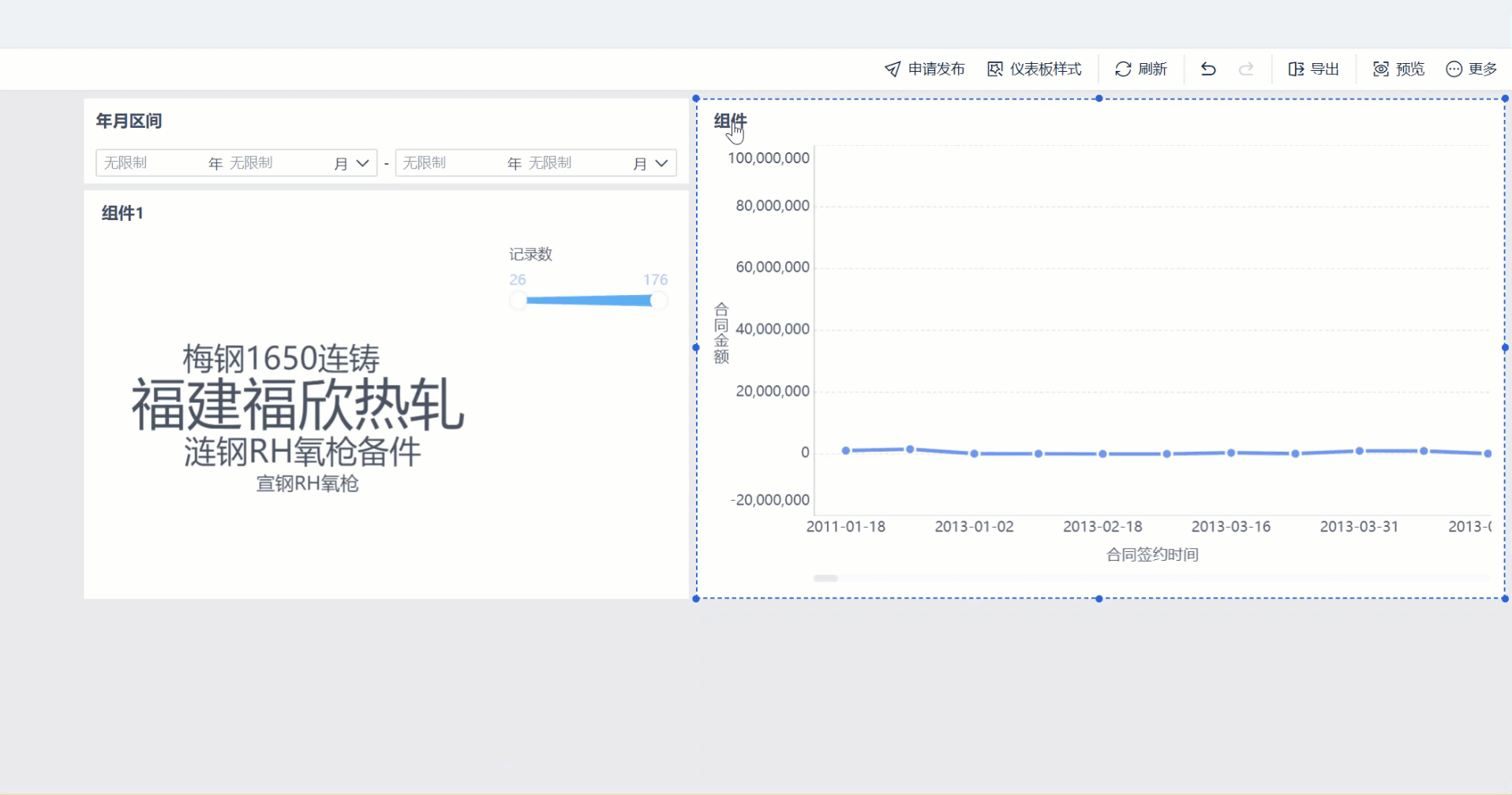Click the 26 minimum slider value
Viewport: 1512px width, 795px height.
(x=518, y=280)
